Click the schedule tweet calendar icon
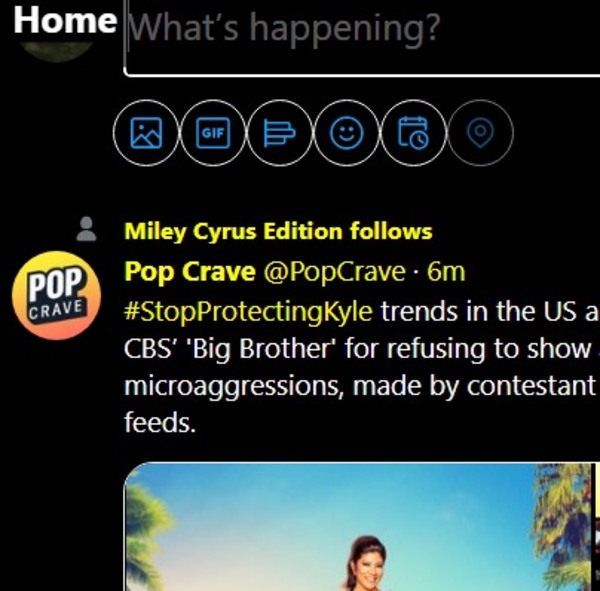 click(x=414, y=133)
